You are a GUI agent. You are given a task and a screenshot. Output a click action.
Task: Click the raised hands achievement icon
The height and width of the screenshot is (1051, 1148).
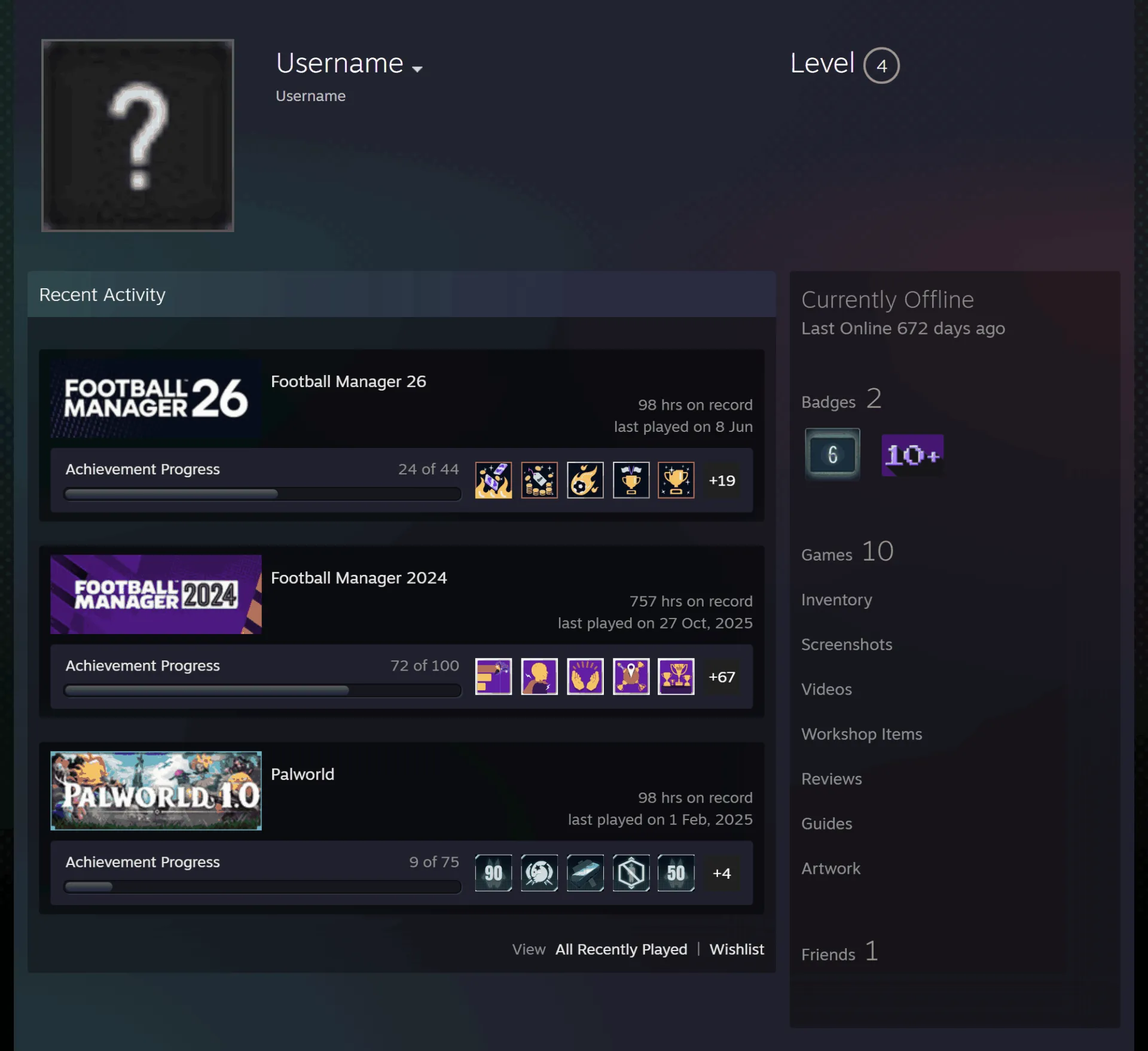[x=585, y=676]
